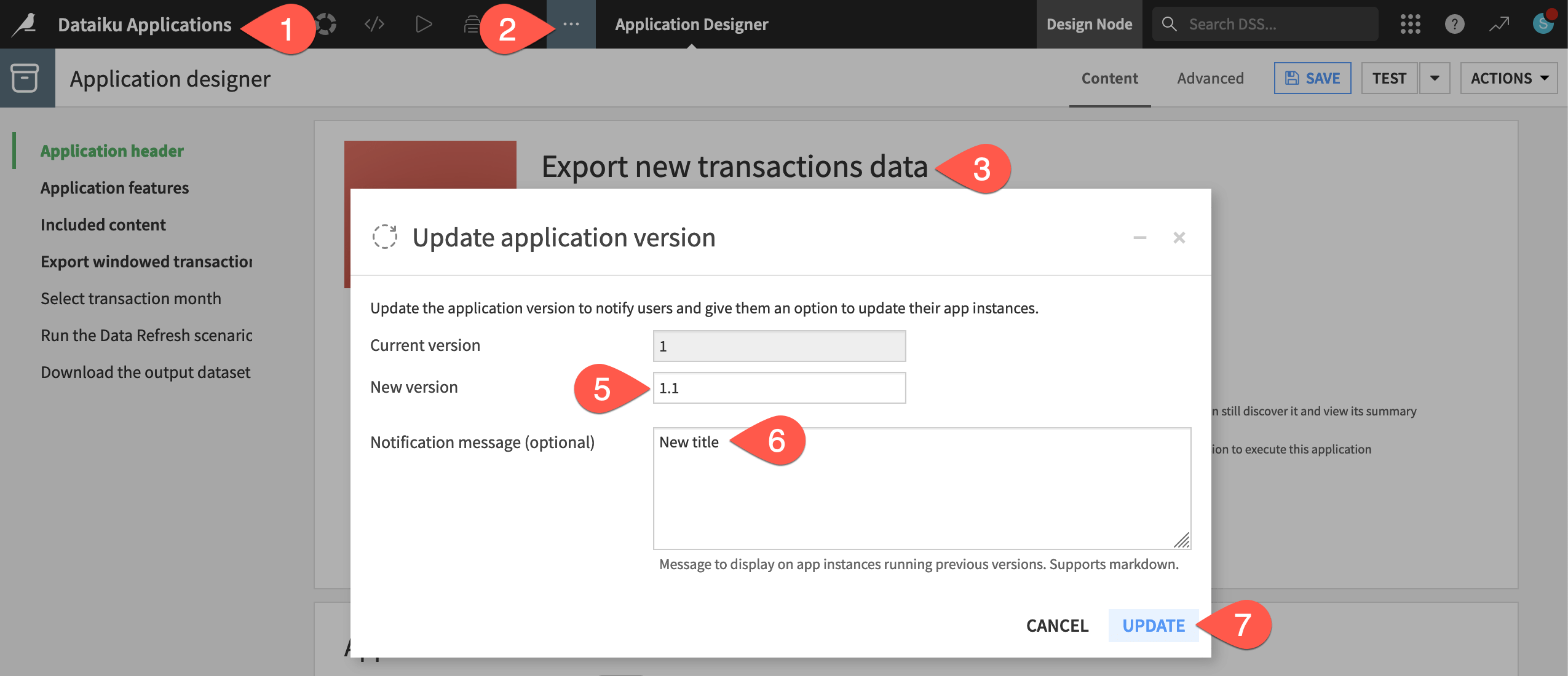1568x676 pixels.
Task: Click CANCEL to dismiss the dialog
Action: tap(1057, 625)
